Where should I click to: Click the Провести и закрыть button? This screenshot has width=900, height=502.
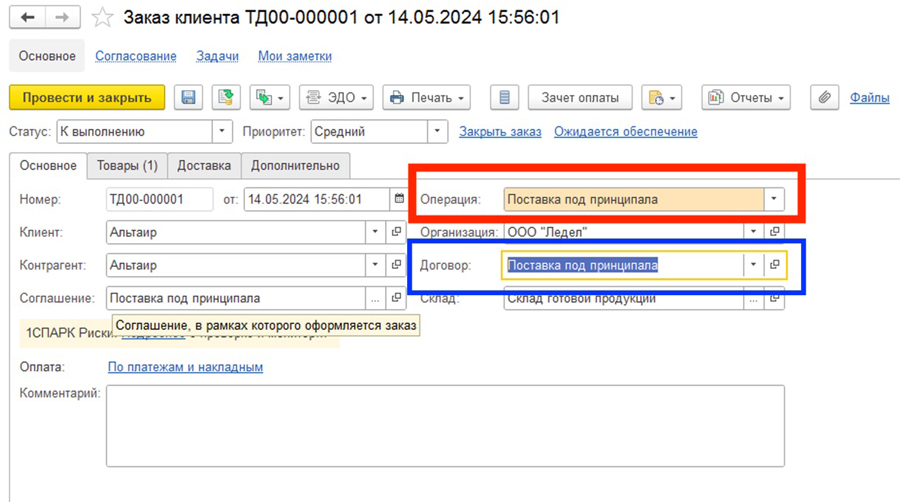87,97
